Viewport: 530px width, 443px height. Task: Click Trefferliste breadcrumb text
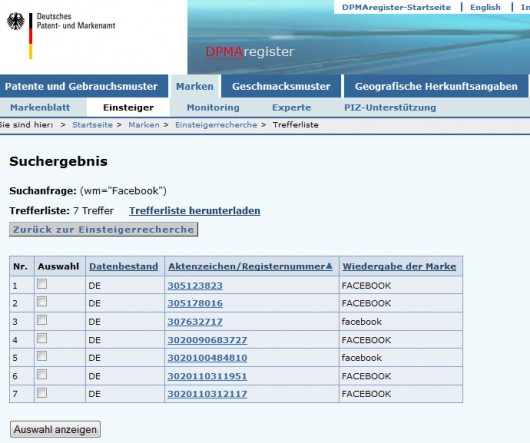(295, 125)
